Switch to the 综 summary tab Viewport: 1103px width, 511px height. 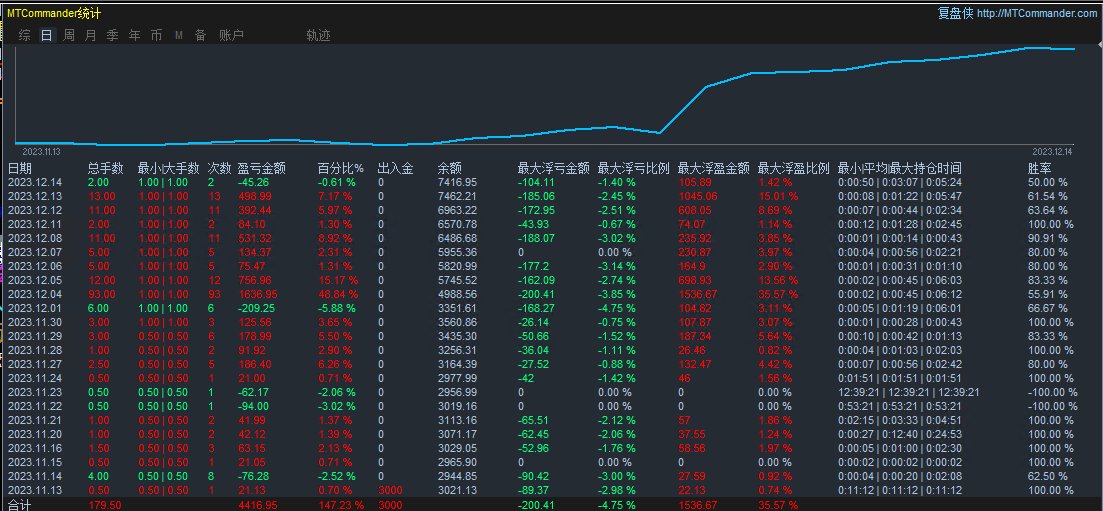tap(24, 35)
